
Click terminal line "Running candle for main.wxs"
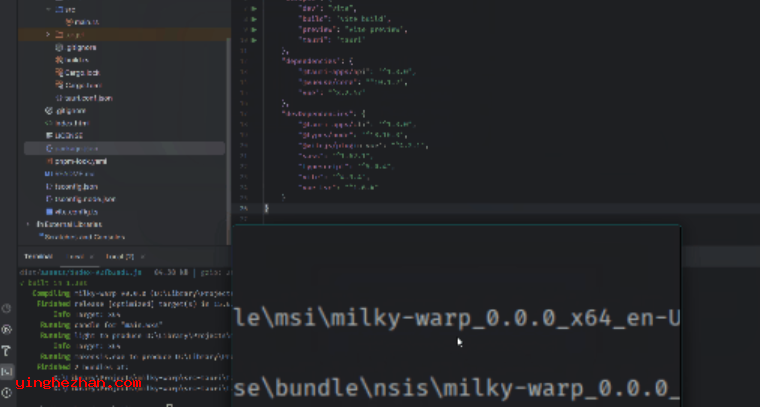coord(101,325)
